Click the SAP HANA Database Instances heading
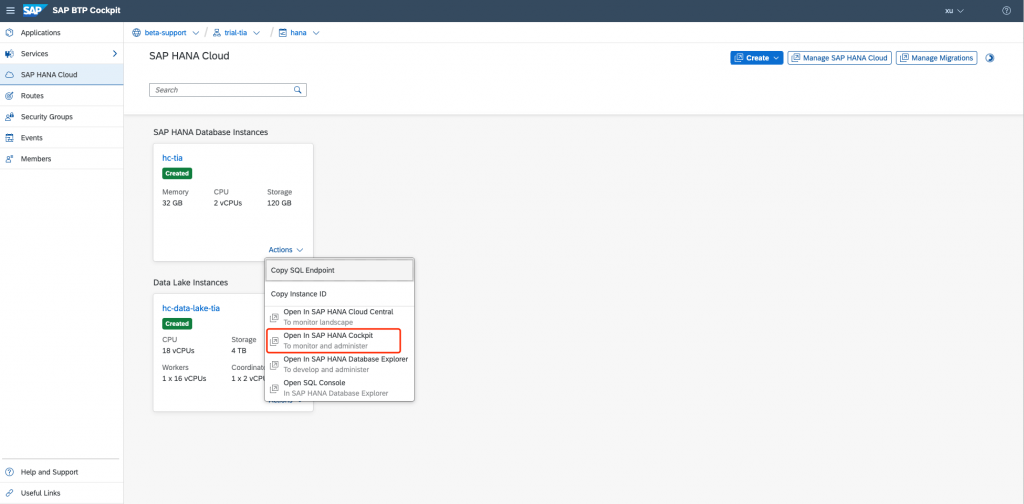The height and width of the screenshot is (504, 1024). click(210, 132)
